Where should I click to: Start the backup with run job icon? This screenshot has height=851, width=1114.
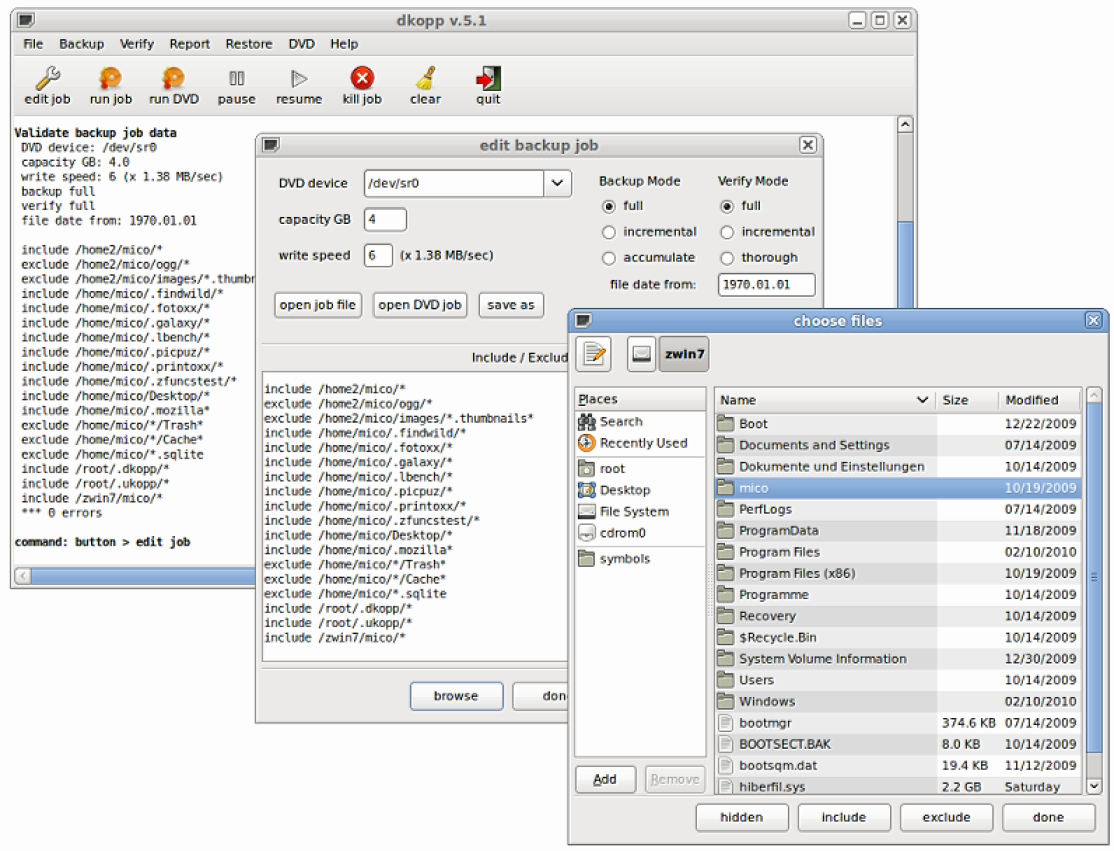pos(110,79)
